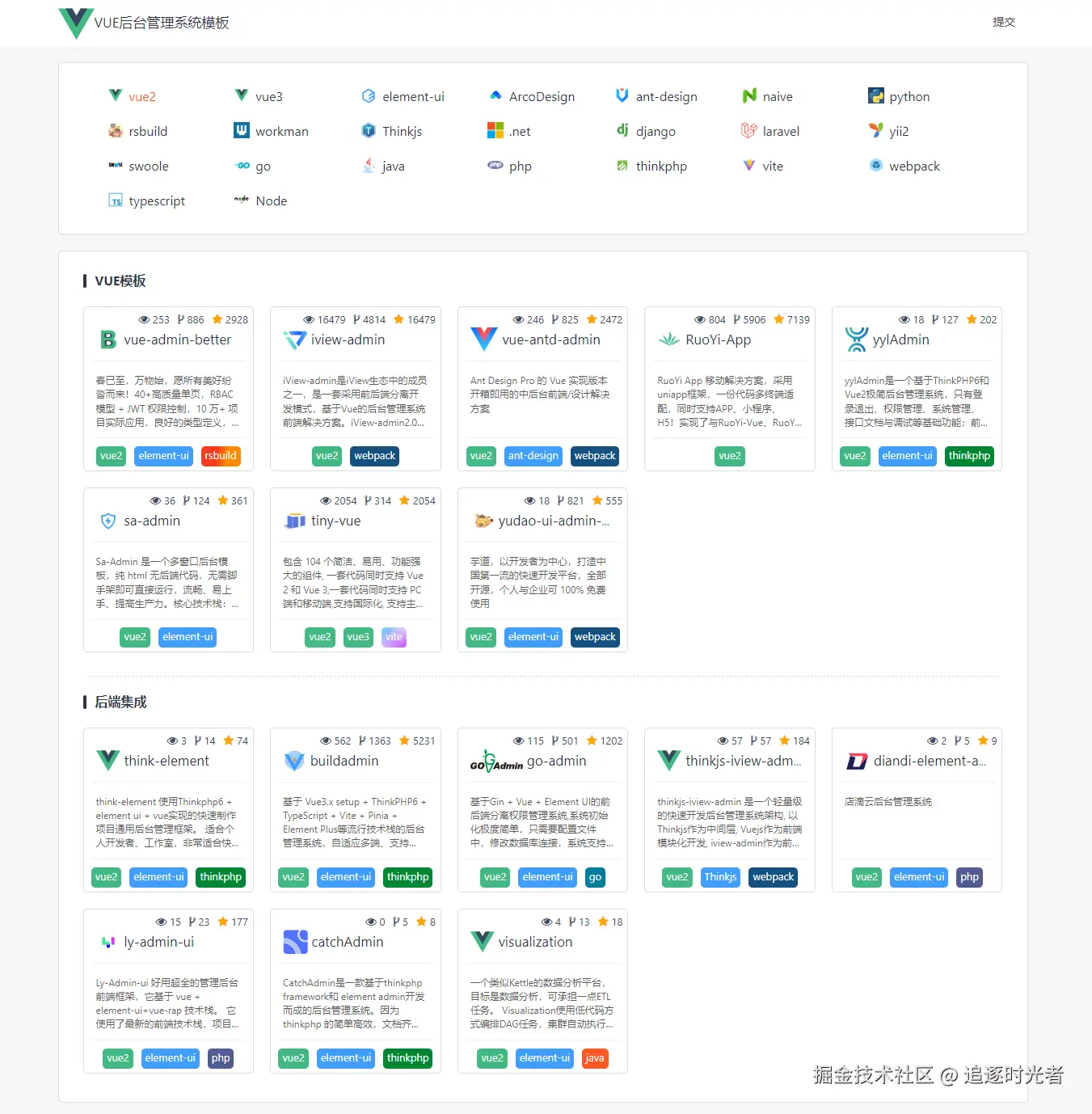Click the go-admin project logo
Image resolution: width=1092 pixels, height=1114 pixels.
[496, 761]
